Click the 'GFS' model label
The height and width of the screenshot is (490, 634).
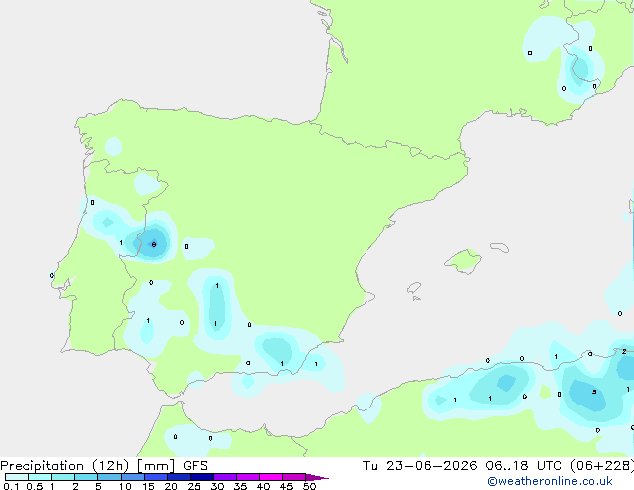[195, 466]
